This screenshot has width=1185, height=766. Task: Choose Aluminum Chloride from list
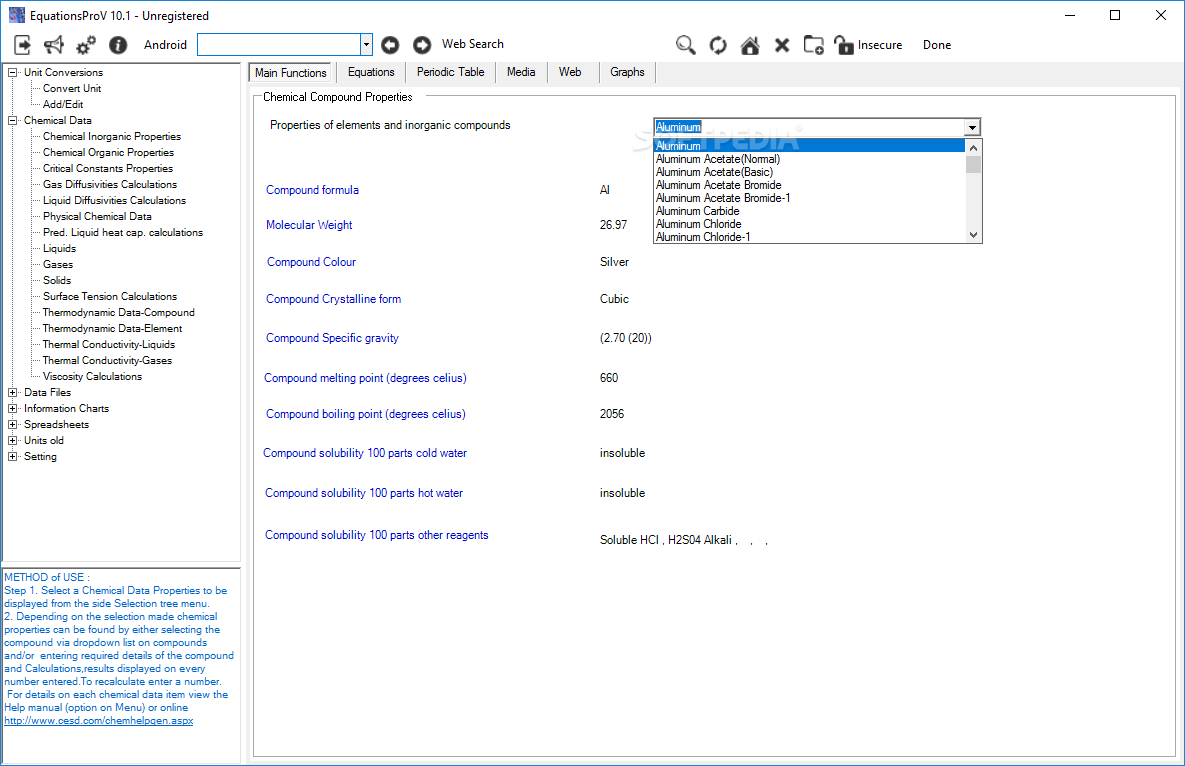(x=809, y=224)
